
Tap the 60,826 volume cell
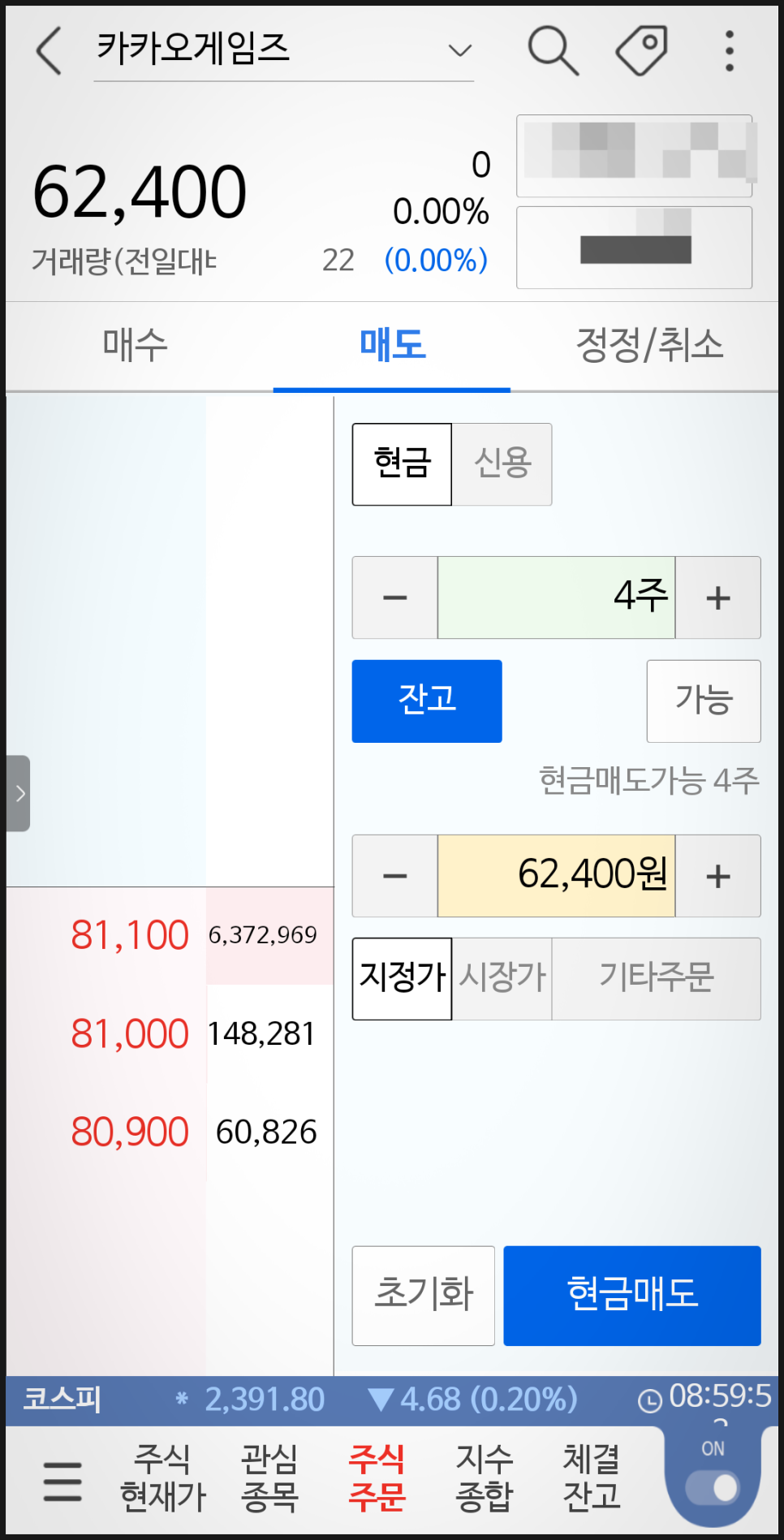point(266,1132)
